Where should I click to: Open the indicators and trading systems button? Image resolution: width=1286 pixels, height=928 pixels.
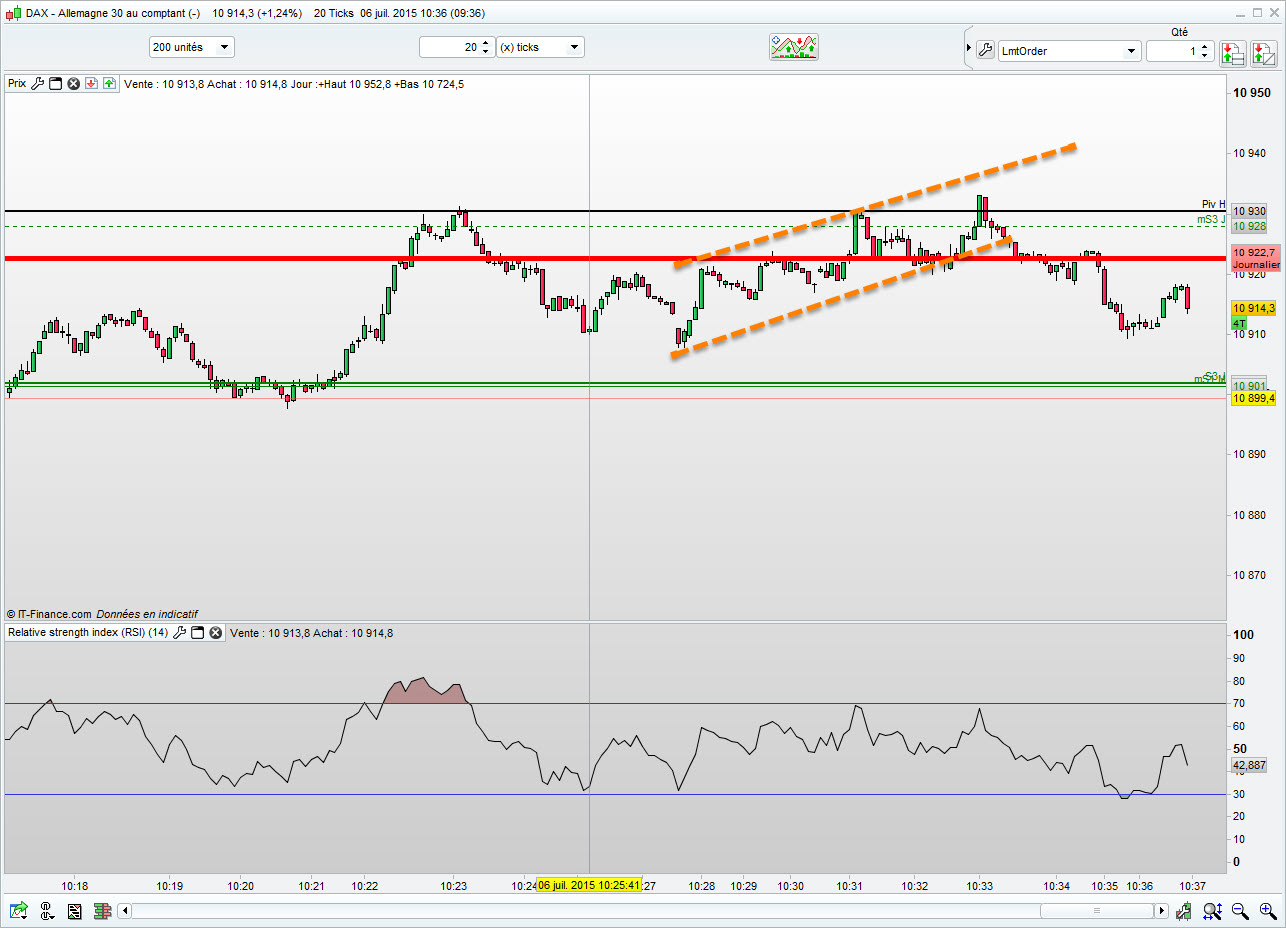coord(794,47)
